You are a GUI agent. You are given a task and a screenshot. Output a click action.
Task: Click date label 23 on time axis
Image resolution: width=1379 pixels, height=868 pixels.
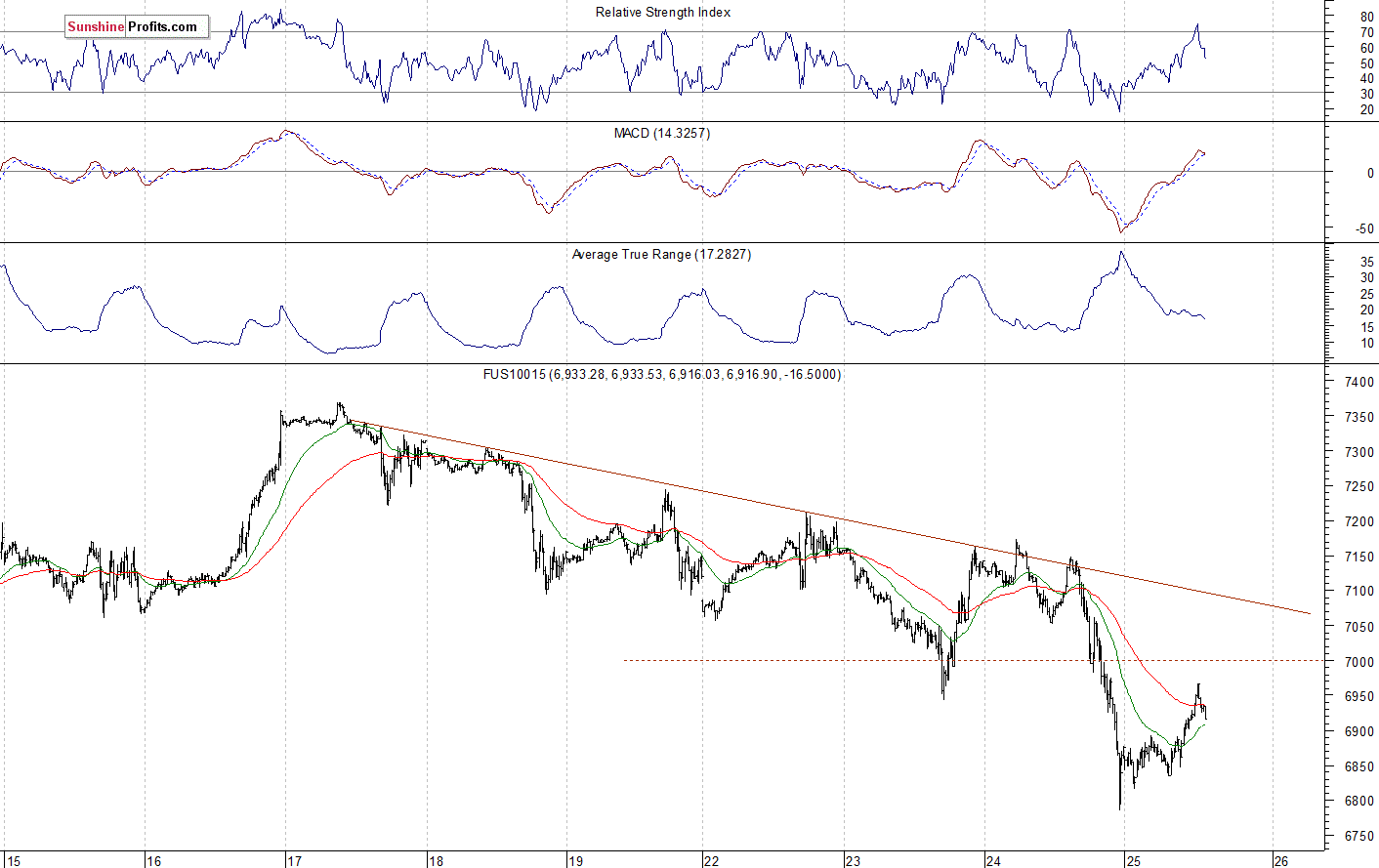point(853,861)
